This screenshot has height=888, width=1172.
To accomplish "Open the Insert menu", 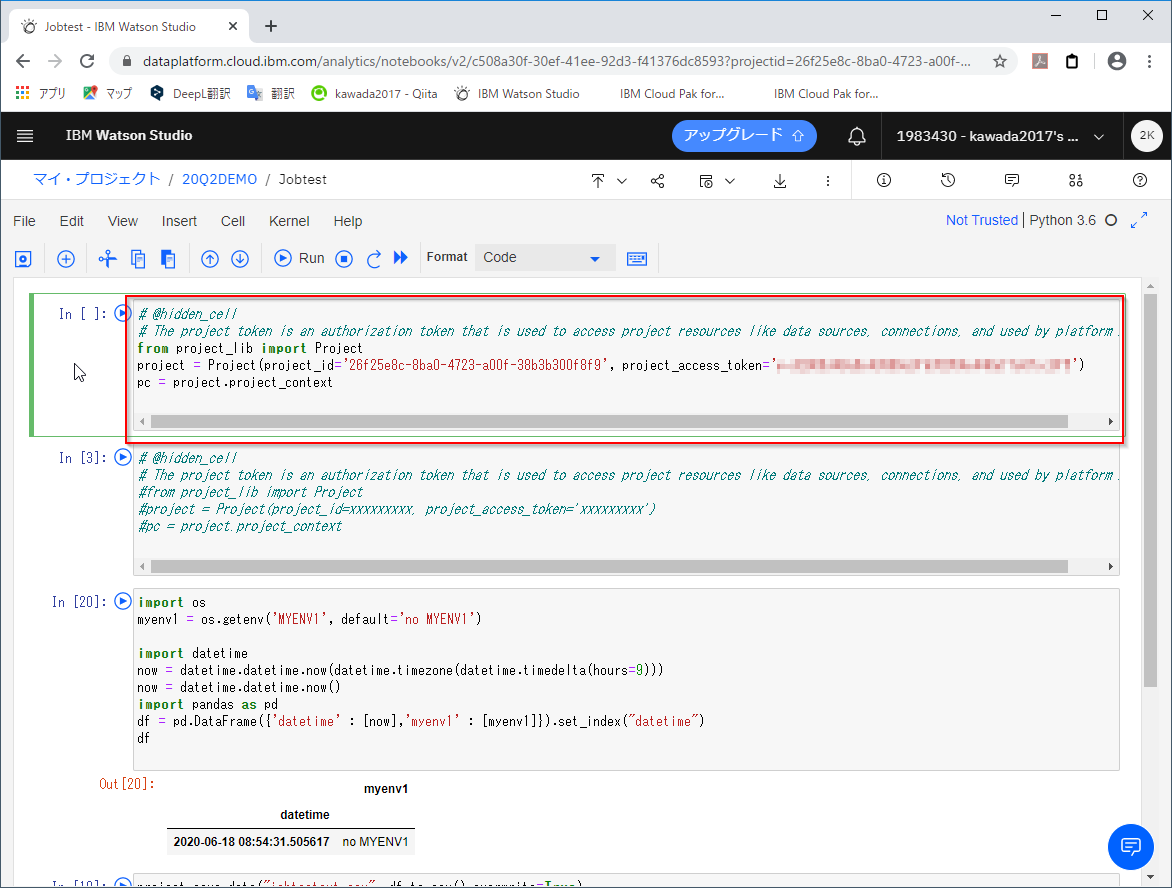I will [x=179, y=221].
